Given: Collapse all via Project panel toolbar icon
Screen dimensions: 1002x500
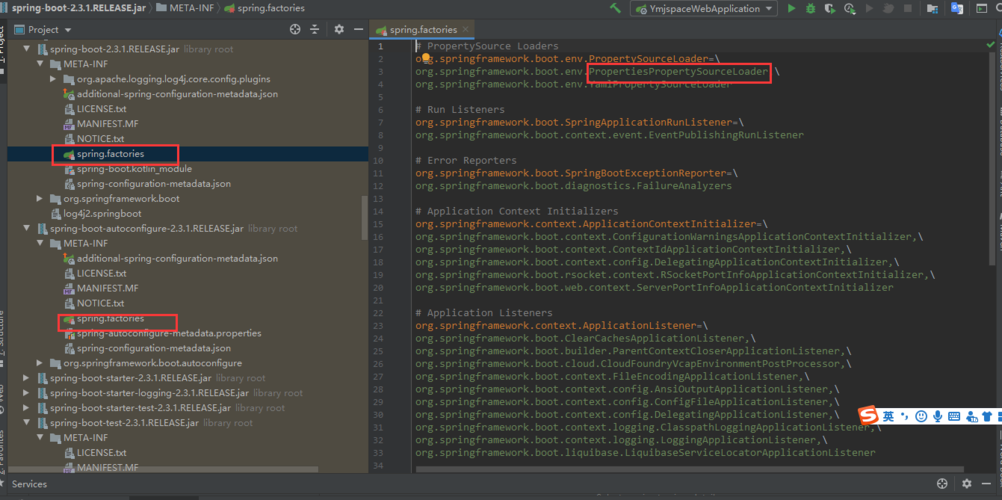Looking at the screenshot, I should click(x=312, y=31).
